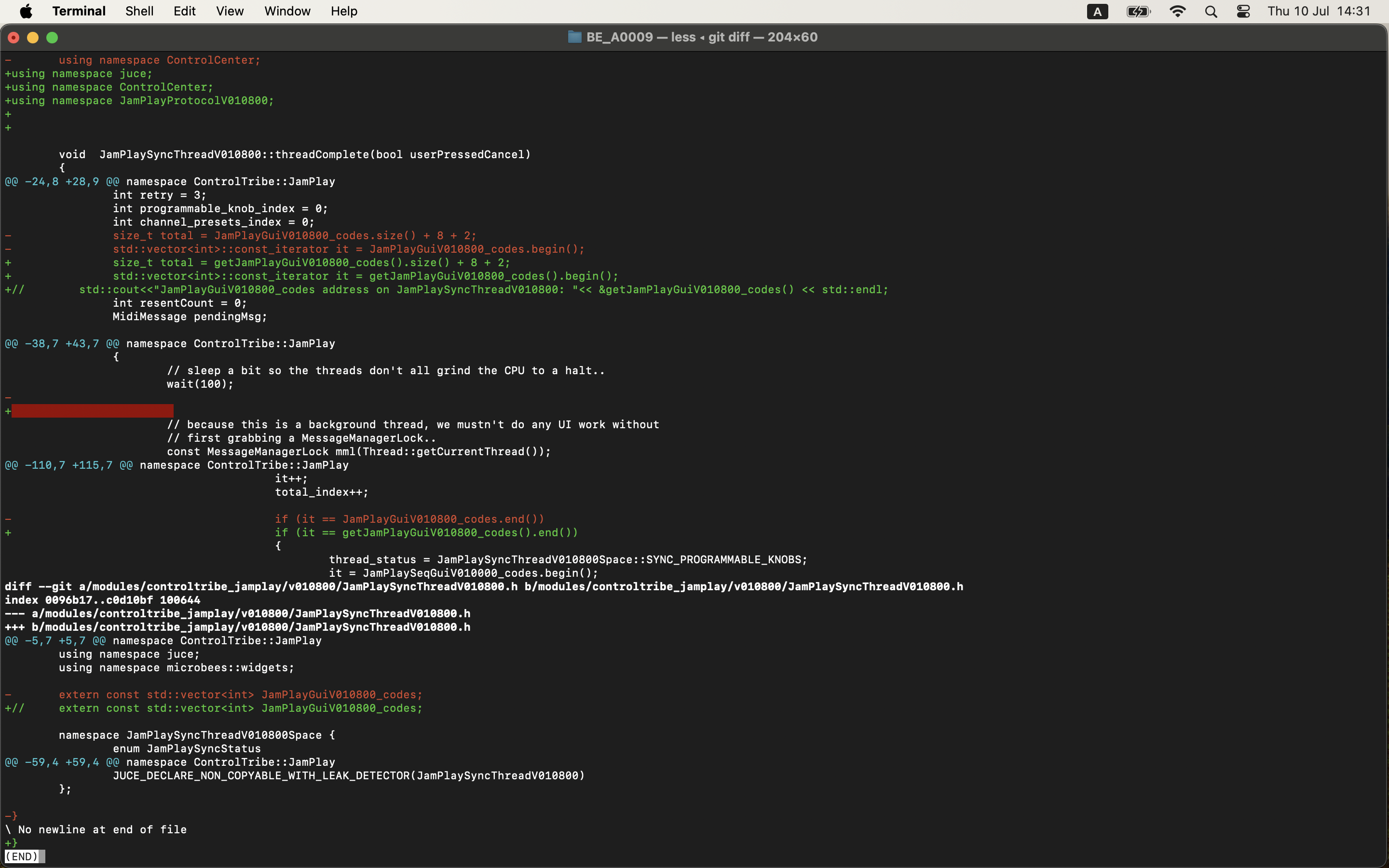1389x868 pixels.
Task: Switch keyboard layout via the input source icon
Action: pos(1097,11)
